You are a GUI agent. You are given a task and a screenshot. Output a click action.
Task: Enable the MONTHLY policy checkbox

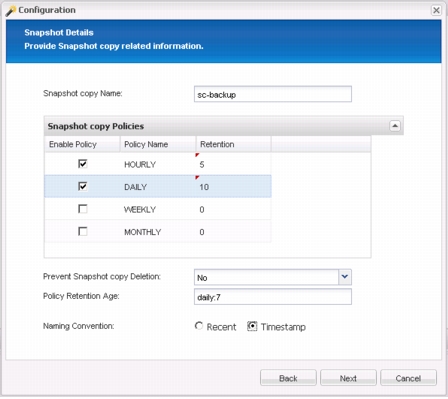coord(83,231)
